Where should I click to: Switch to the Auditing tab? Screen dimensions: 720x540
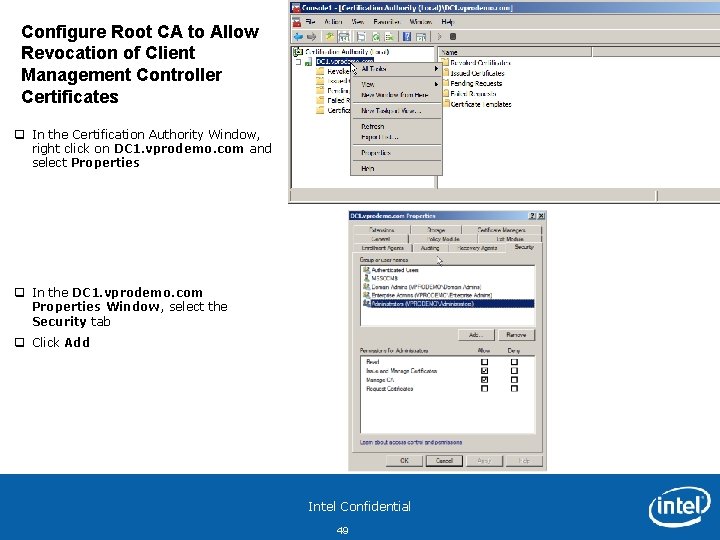point(430,248)
